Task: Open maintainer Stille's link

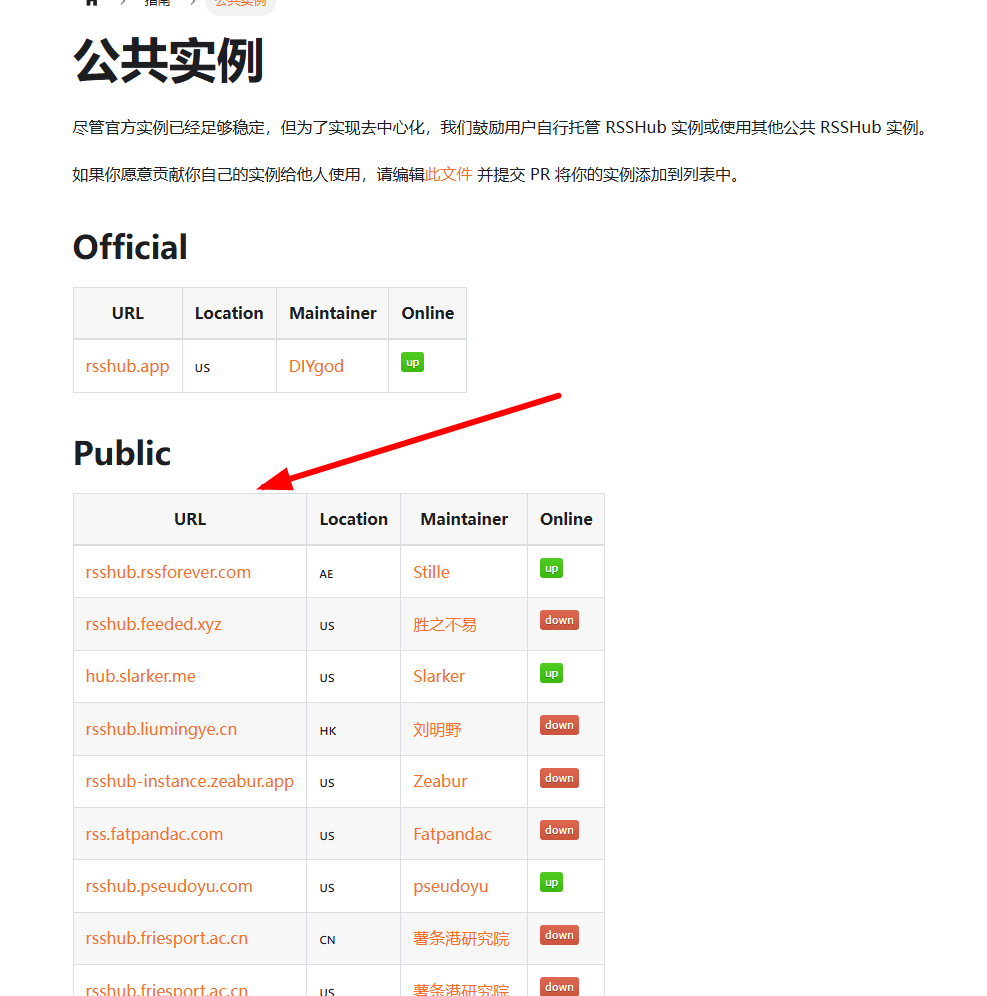Action: coord(431,572)
